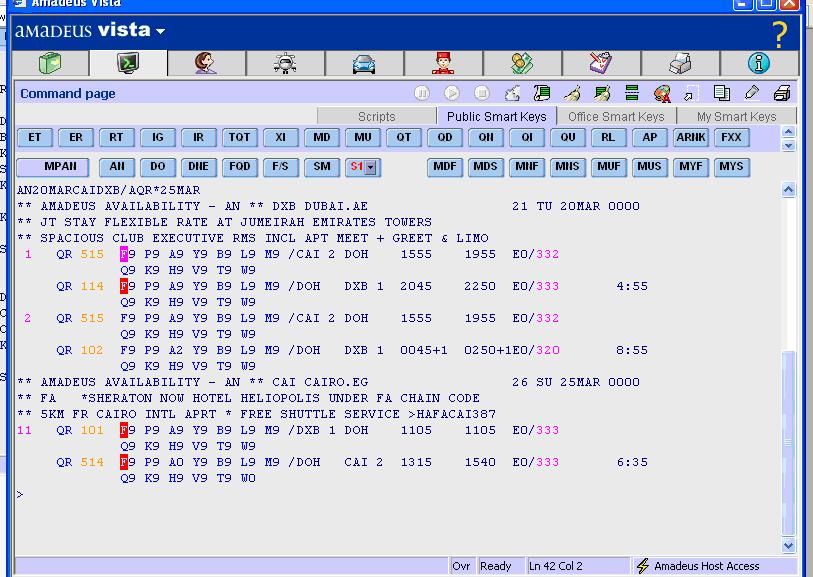Open the suitcase PNR tab icon
The height and width of the screenshot is (577, 813).
tap(50, 63)
